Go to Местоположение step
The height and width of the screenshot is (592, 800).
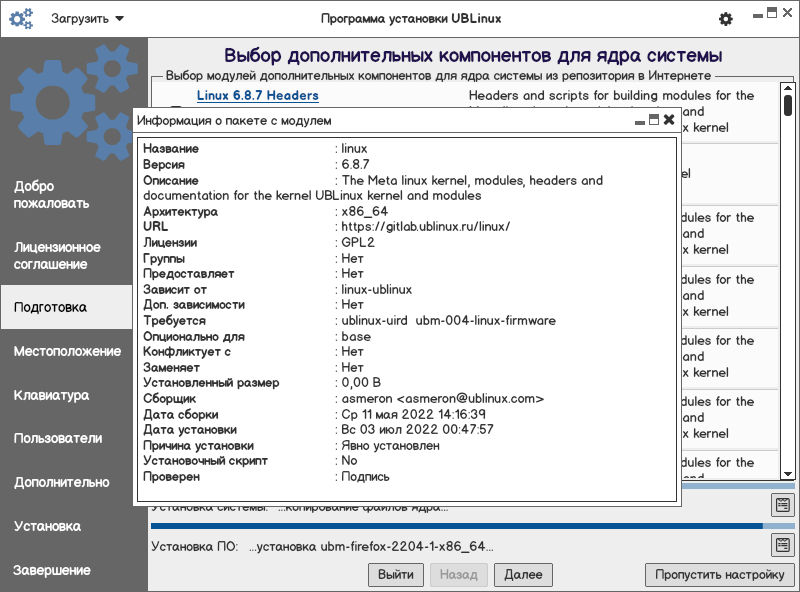66,351
